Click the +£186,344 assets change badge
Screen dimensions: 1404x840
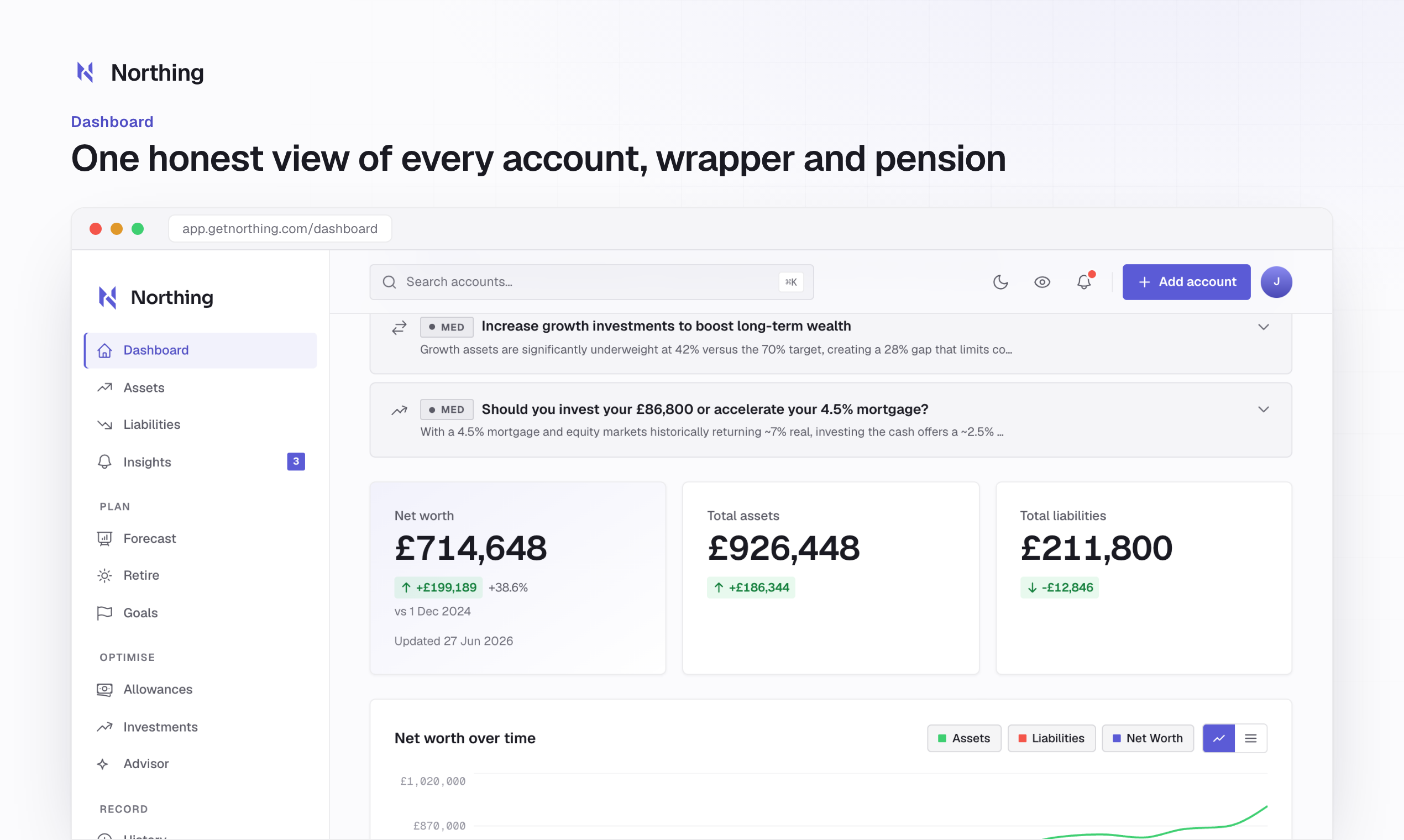(x=751, y=587)
